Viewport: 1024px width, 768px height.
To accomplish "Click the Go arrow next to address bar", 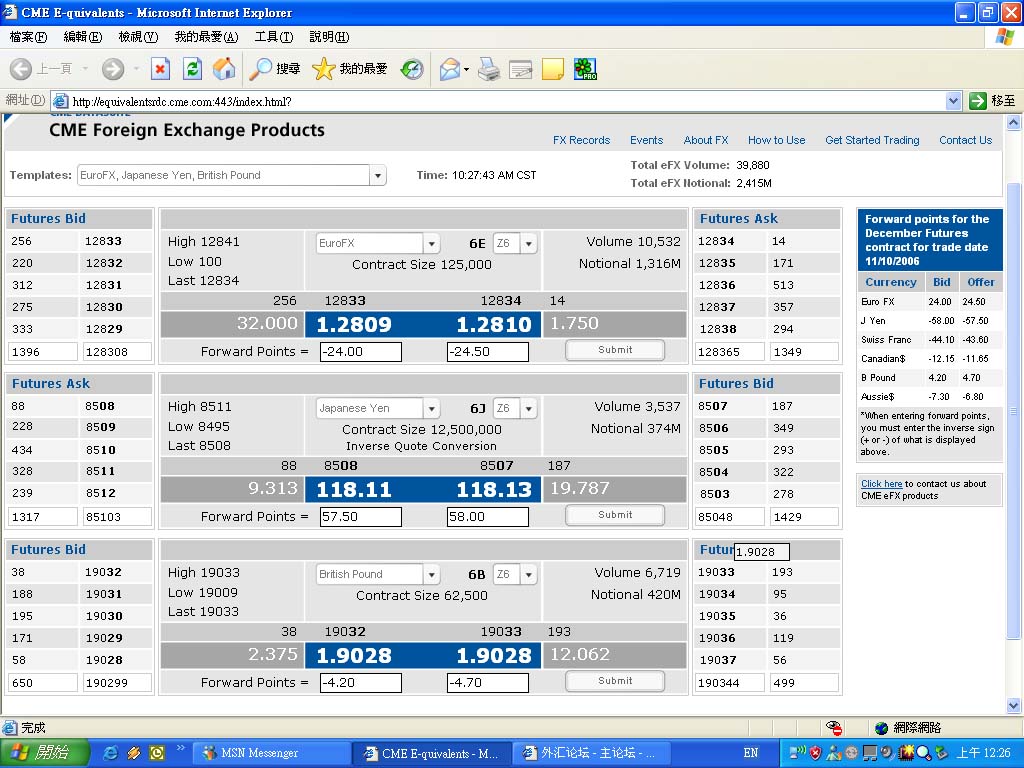I will click(977, 101).
